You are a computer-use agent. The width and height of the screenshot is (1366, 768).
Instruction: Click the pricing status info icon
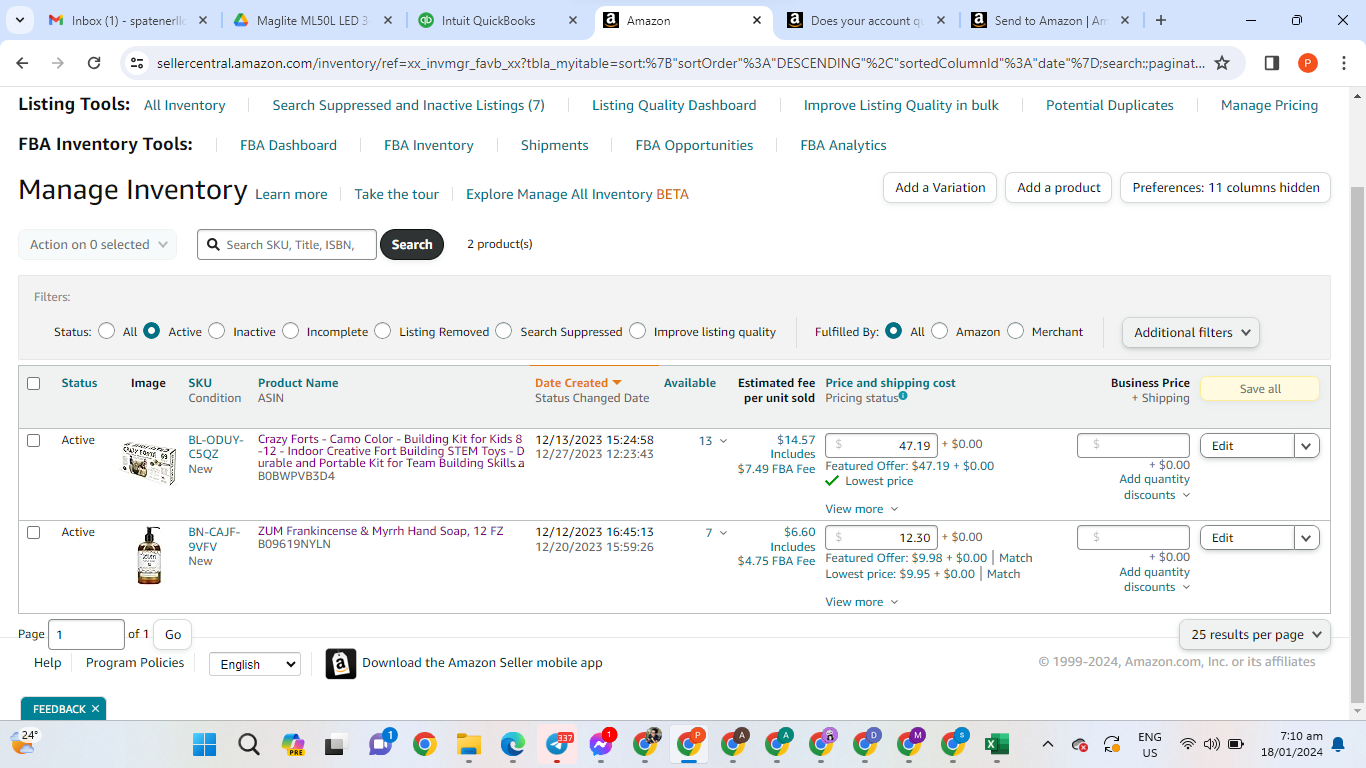coord(903,396)
